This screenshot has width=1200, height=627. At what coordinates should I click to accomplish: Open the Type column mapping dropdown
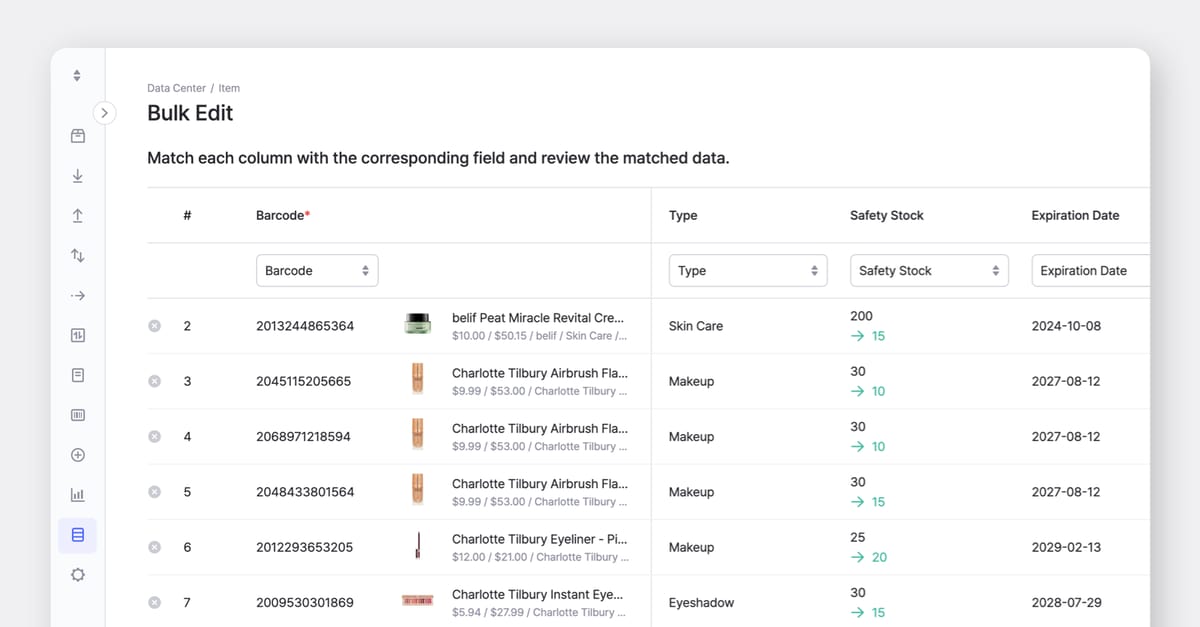[x=748, y=270]
